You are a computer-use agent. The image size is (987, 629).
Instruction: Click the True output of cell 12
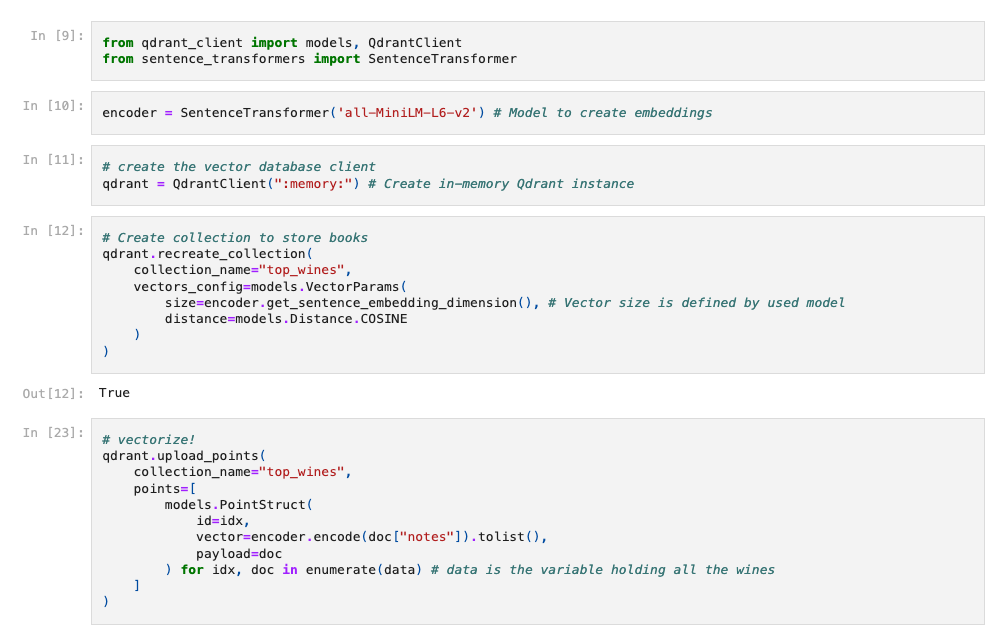[114, 393]
